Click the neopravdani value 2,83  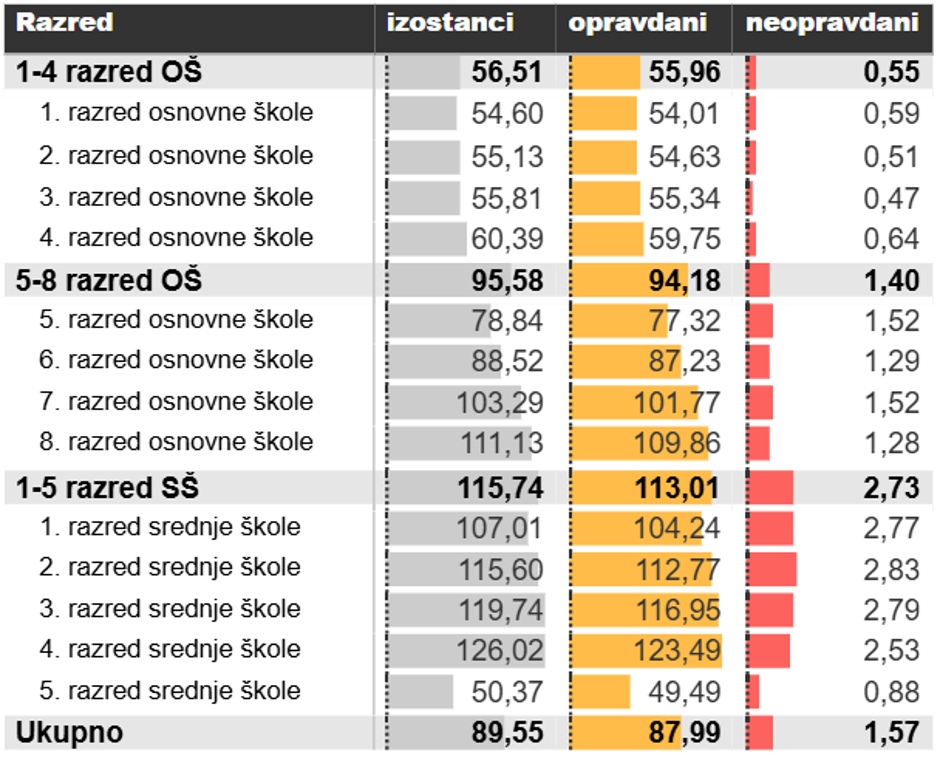click(x=891, y=569)
